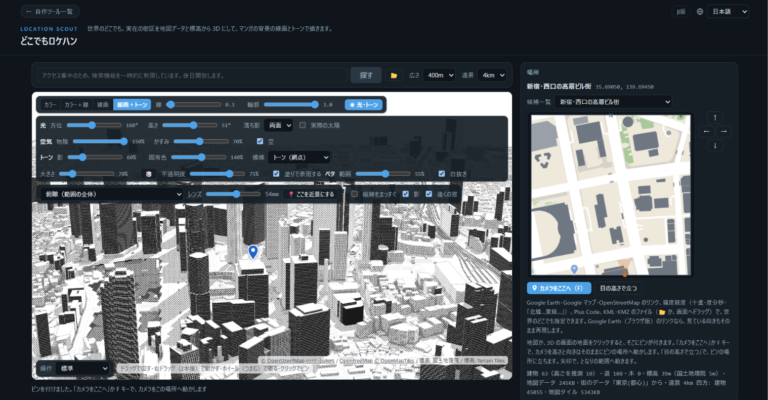Toggle the 光・トーン panel button
Screen dimensions: 768x400
363,105
